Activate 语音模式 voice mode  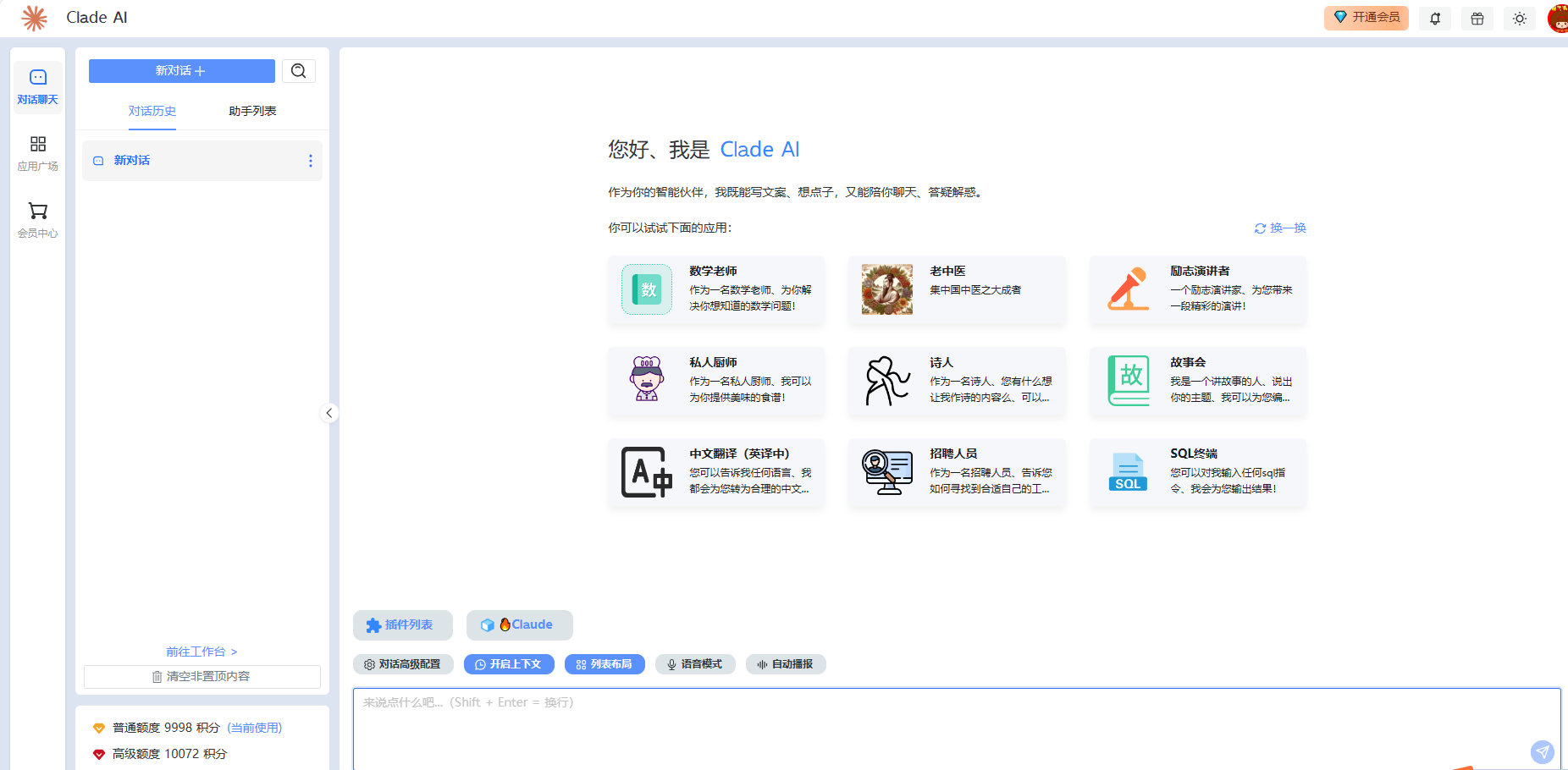695,663
